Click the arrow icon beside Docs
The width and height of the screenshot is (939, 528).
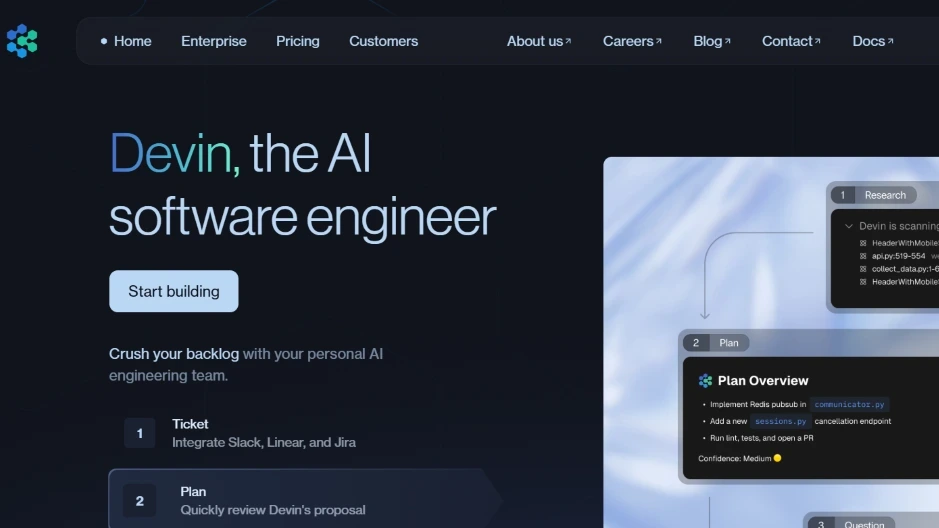coord(890,41)
